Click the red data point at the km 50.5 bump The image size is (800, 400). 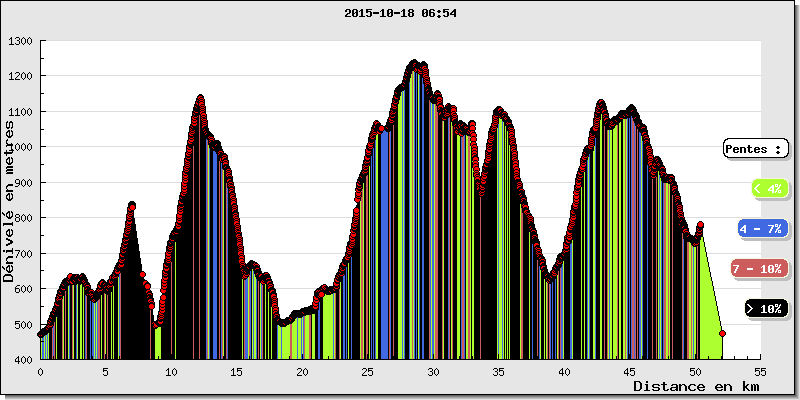click(701, 225)
